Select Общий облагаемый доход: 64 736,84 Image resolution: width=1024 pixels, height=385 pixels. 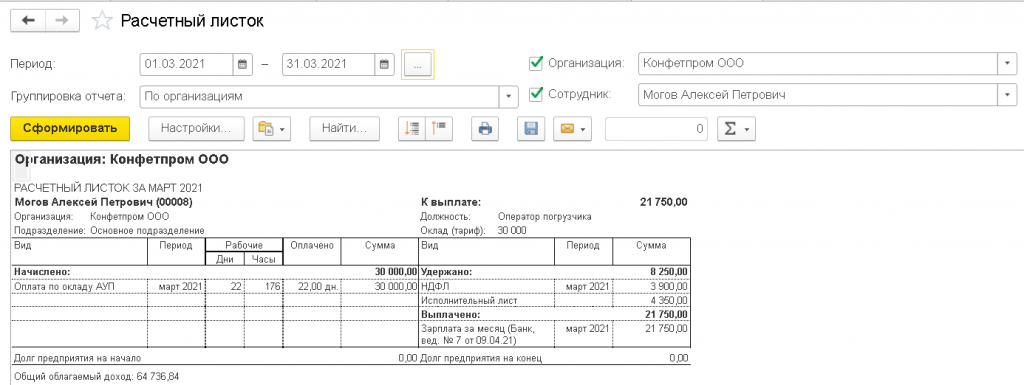pyautogui.click(x=96, y=377)
